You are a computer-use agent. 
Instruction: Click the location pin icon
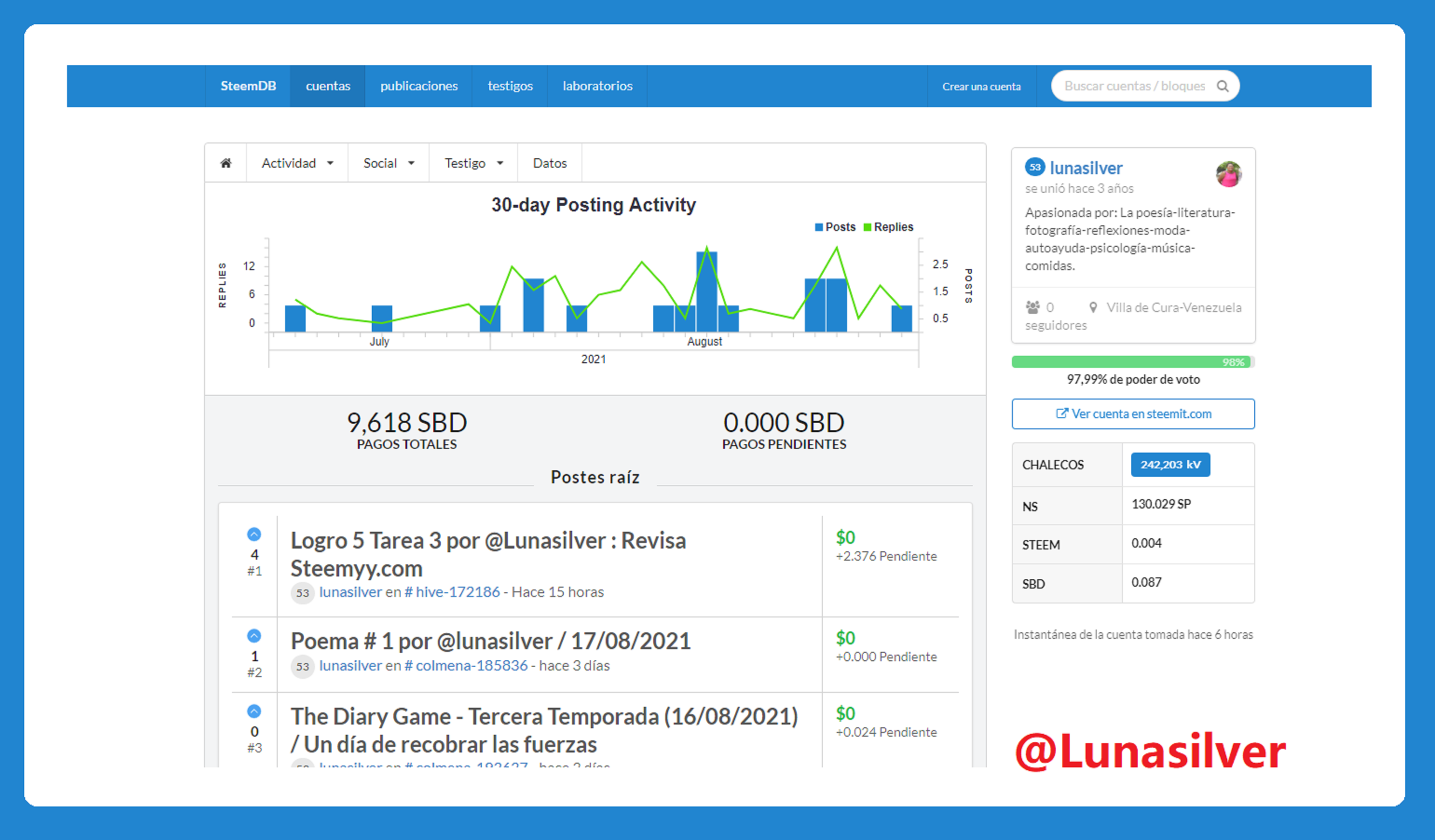click(1093, 307)
